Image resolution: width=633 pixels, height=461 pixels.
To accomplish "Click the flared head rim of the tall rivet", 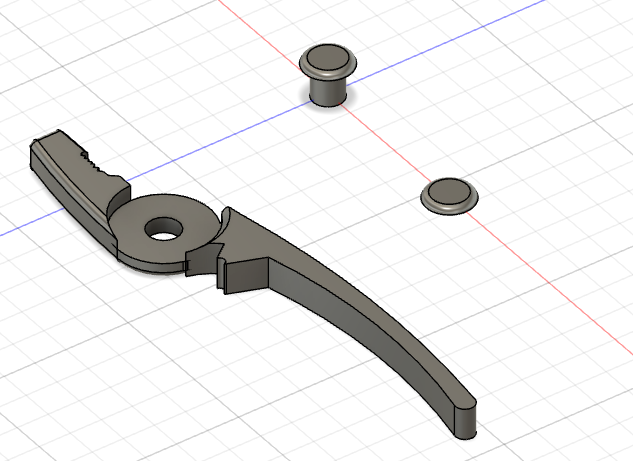I will [327, 72].
